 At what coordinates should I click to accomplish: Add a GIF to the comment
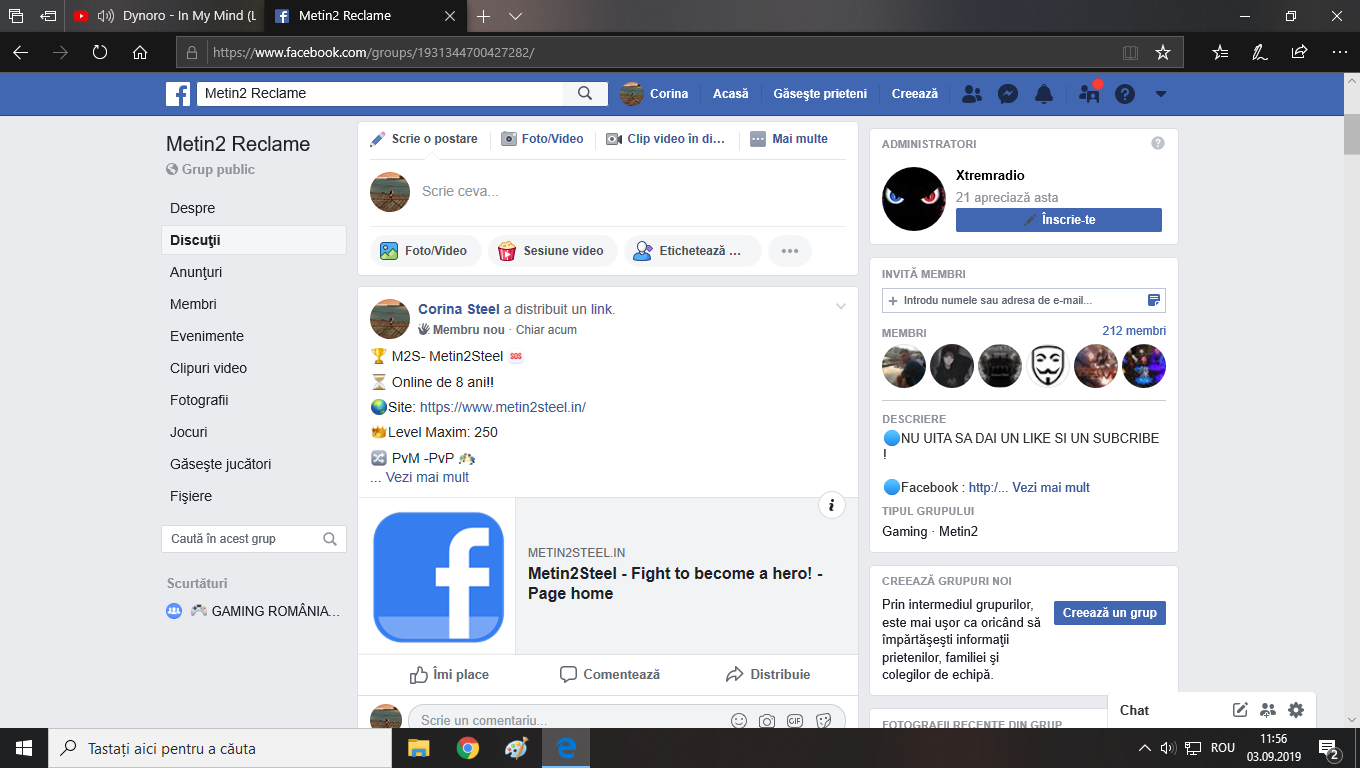click(795, 720)
